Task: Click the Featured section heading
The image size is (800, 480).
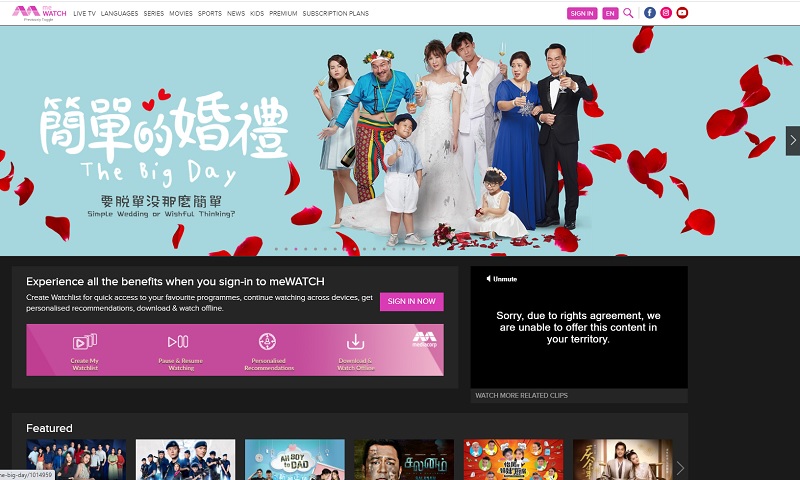Action: [x=49, y=428]
